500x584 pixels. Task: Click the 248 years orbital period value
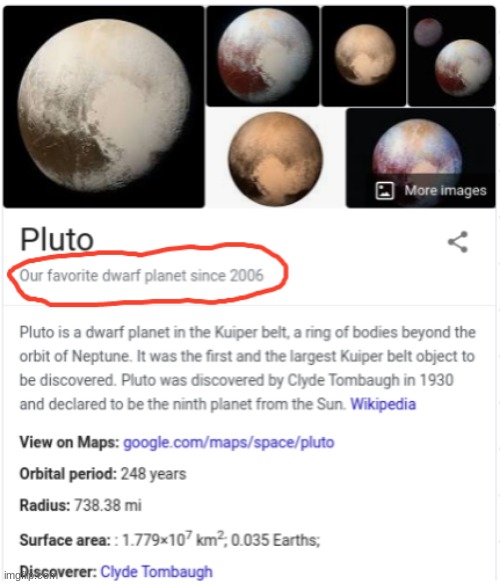(154, 474)
